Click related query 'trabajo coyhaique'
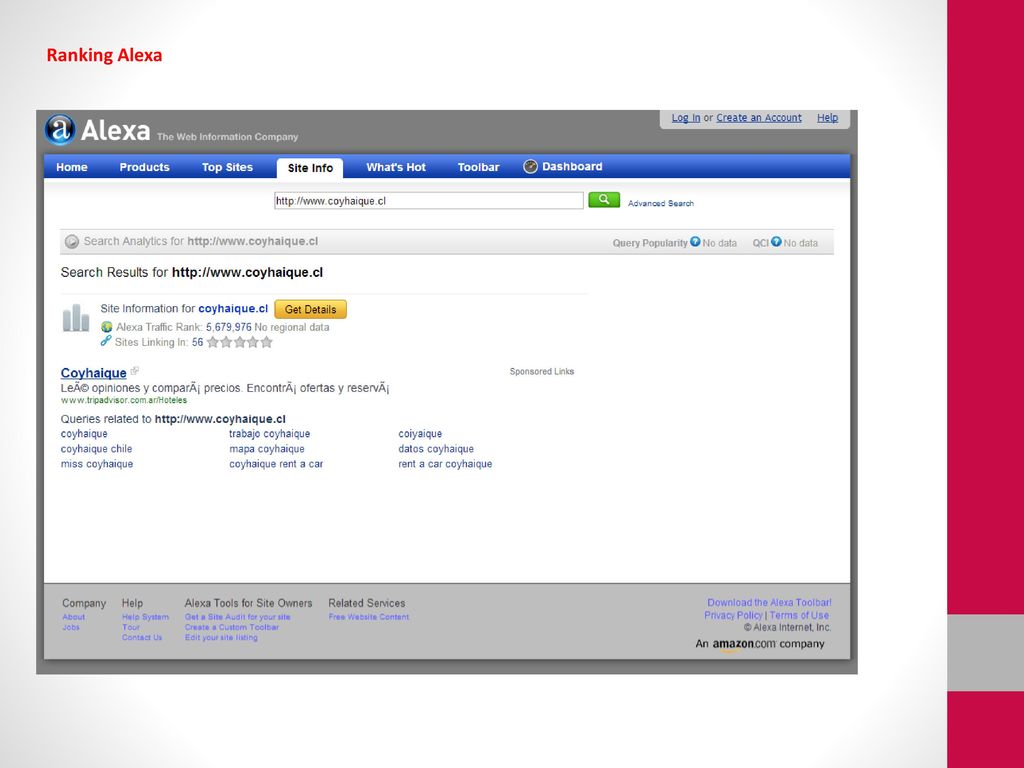This screenshot has height=768, width=1024. (x=269, y=434)
